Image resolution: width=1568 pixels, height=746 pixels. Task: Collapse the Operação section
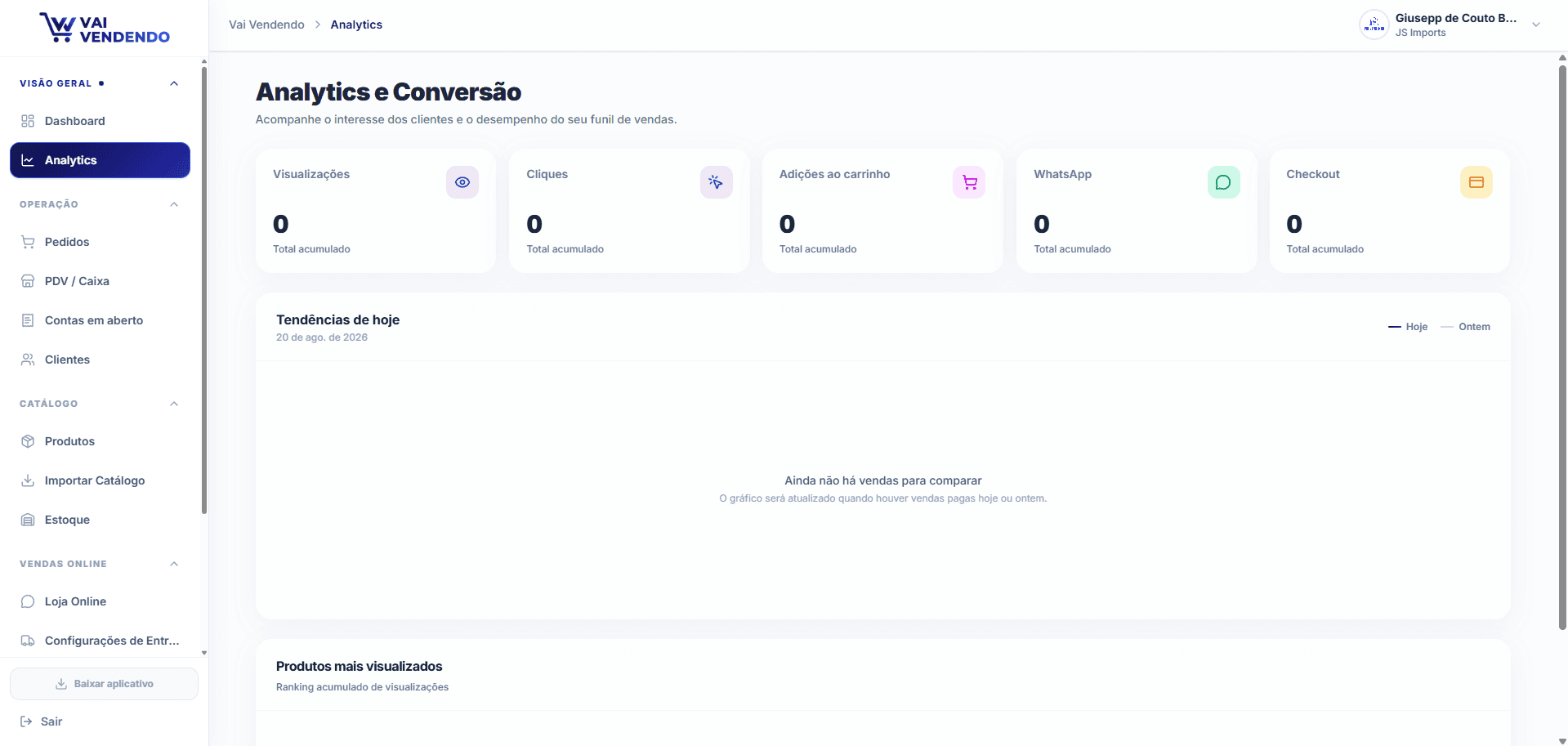point(174,204)
